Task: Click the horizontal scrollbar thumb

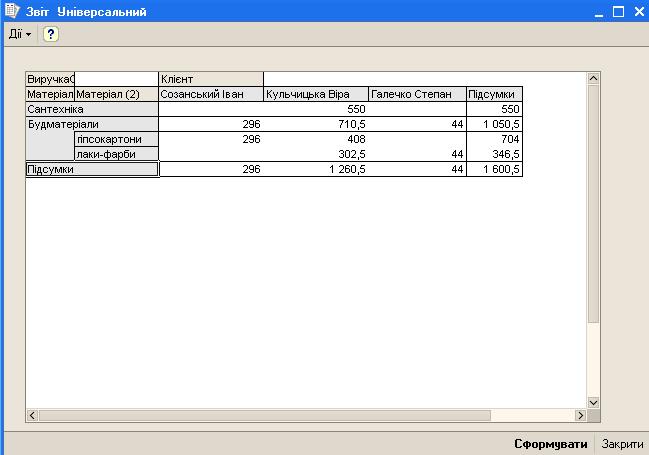Action: pyautogui.click(x=264, y=415)
